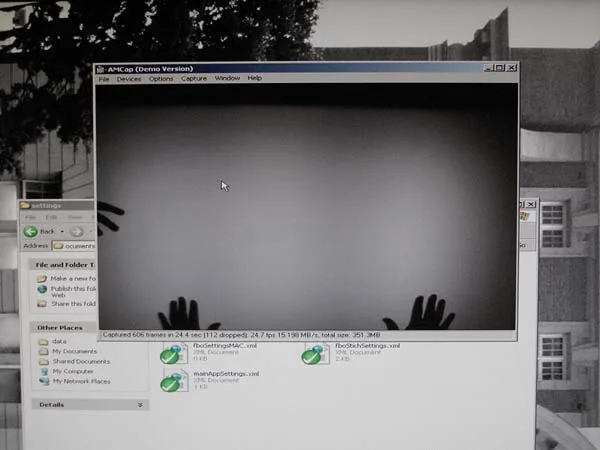This screenshot has width=600, height=450.
Task: Select the fboStichSettings.xml file icon
Action: tap(316, 353)
